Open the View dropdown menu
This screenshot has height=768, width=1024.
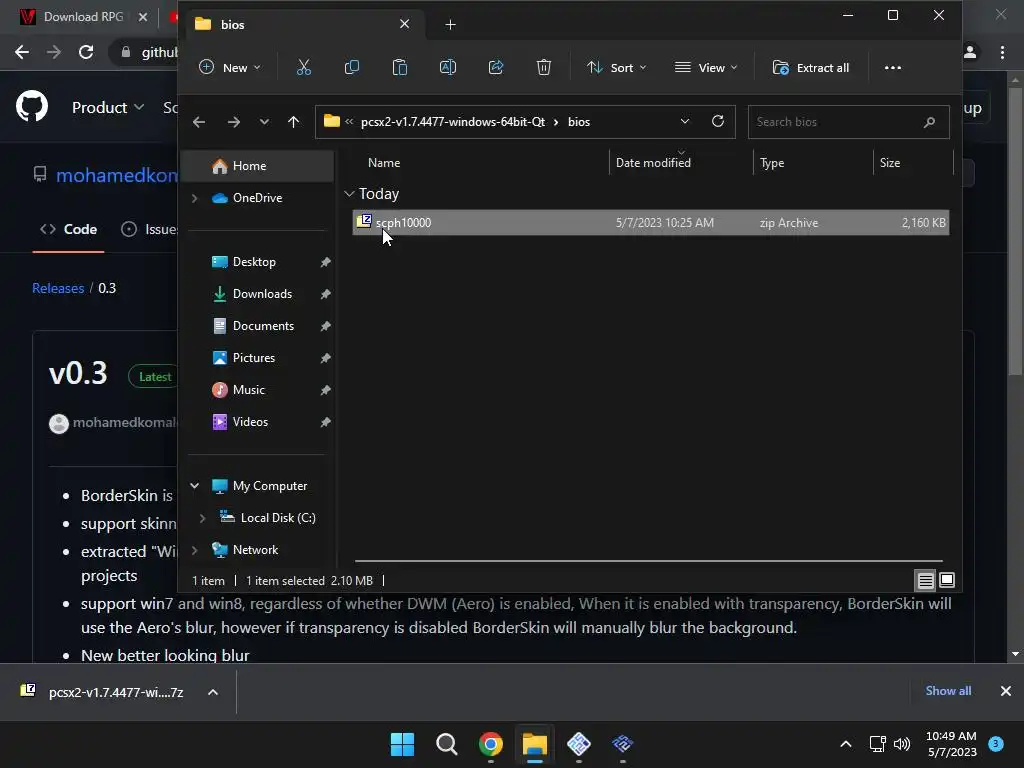[x=706, y=67]
